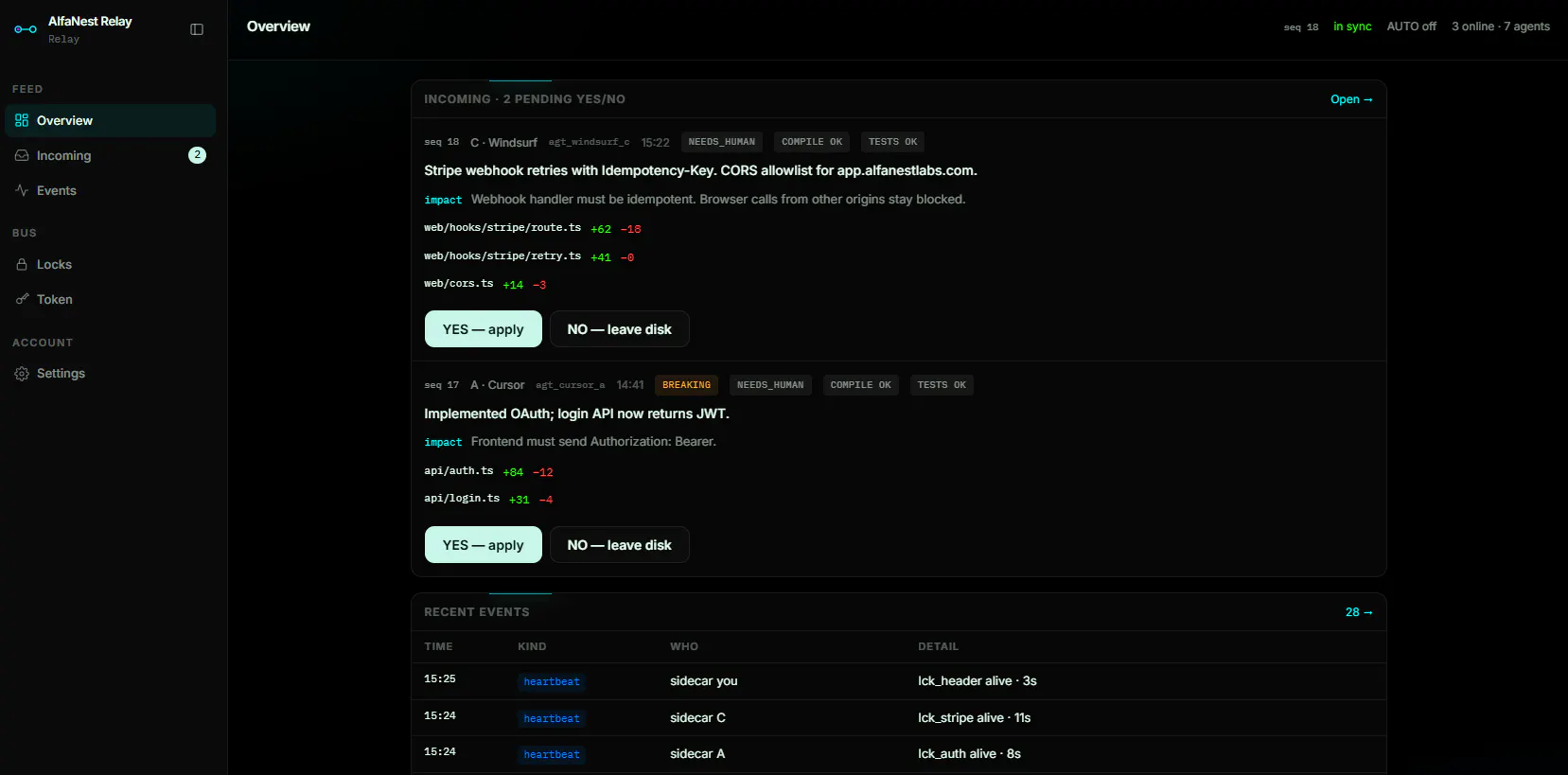The image size is (1568, 775).
Task: Open the Overview feed page
Action: pos(110,120)
